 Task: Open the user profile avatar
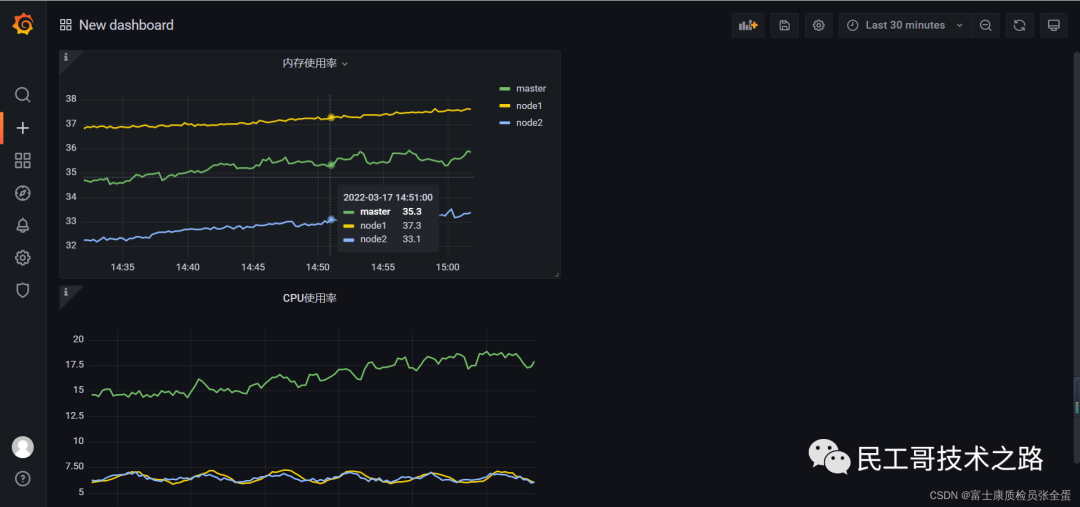(x=23, y=447)
